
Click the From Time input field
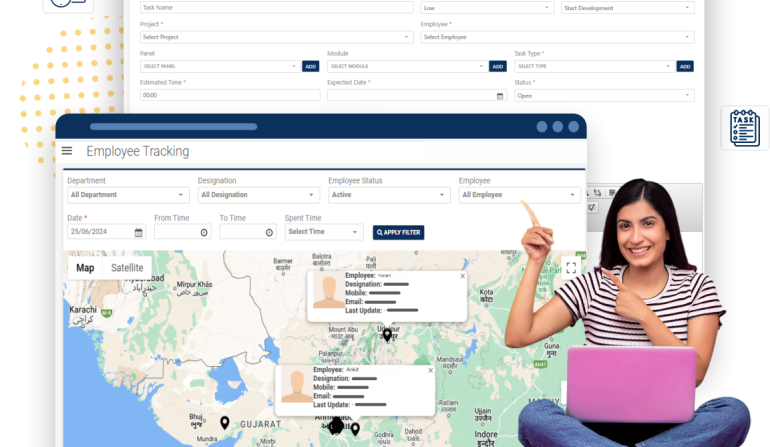pyautogui.click(x=183, y=232)
